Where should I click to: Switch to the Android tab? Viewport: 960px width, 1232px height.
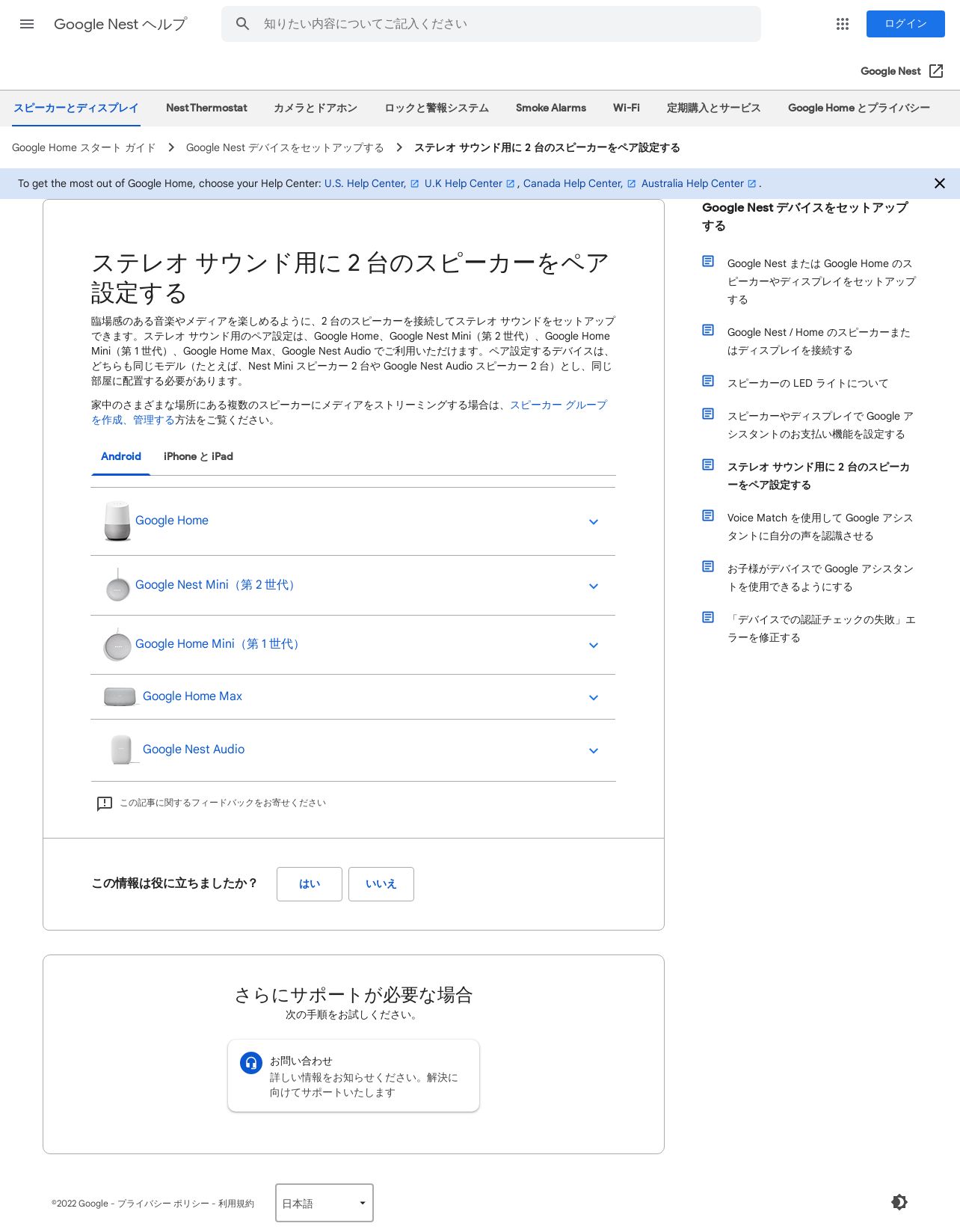pyautogui.click(x=121, y=456)
